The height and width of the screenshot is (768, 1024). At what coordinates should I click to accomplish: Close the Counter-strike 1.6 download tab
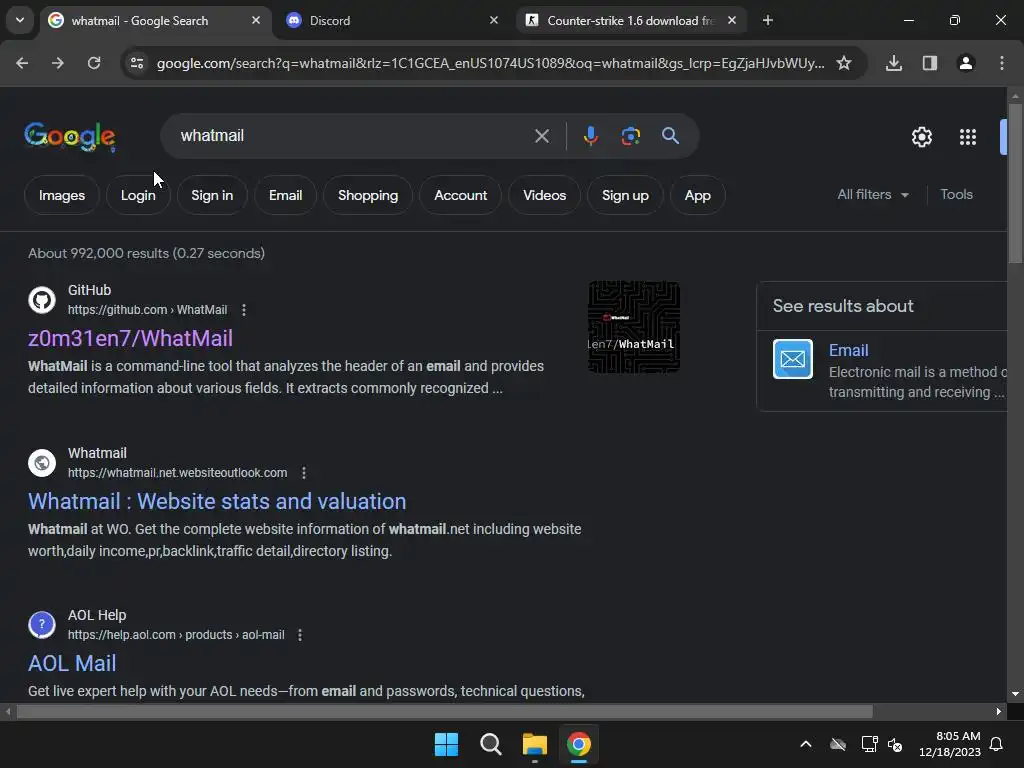[732, 20]
